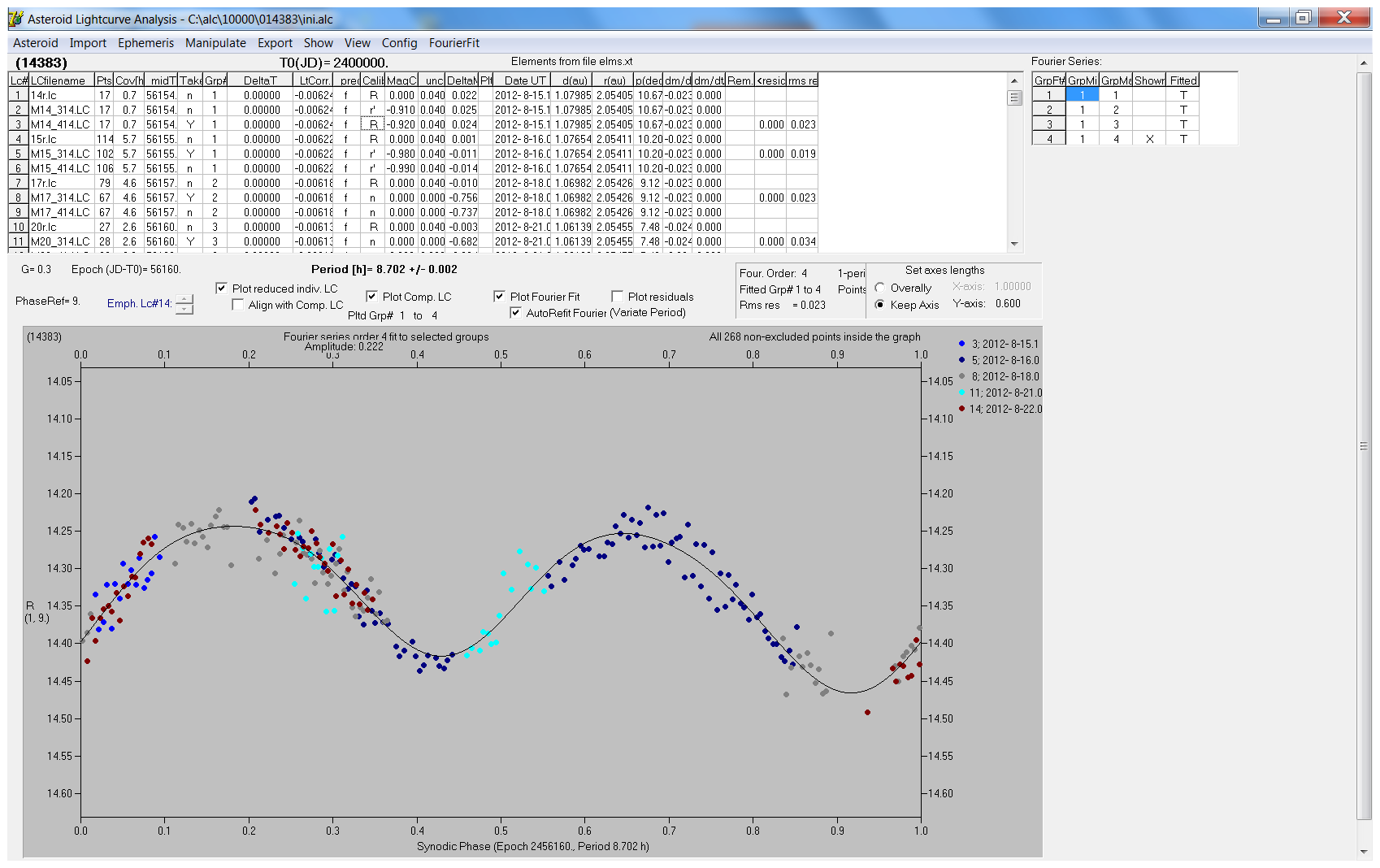Click the Epoch (JD-T0)= 56160. value
This screenshot has height=868, width=1380.
coord(126,270)
